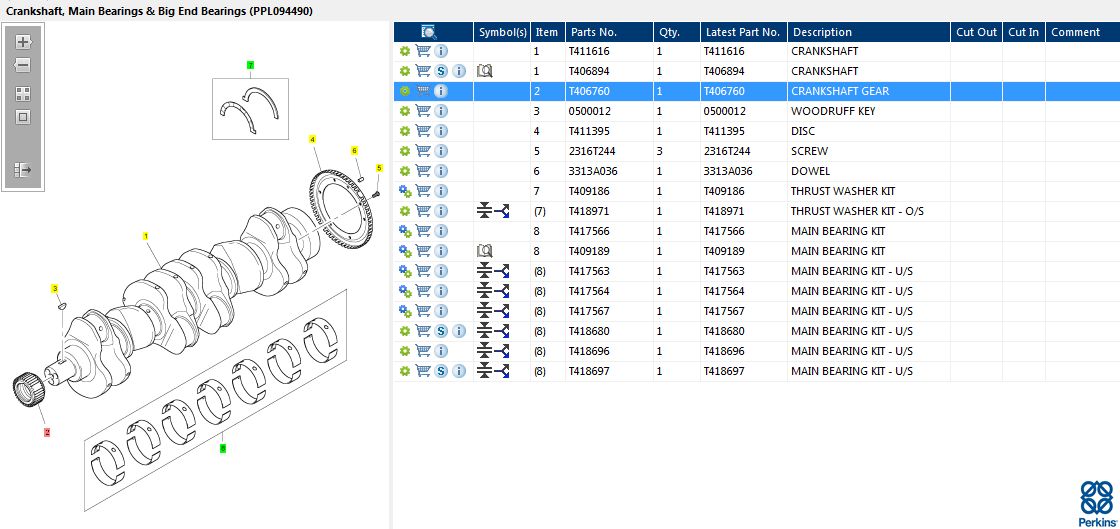
Task: Click the list export arrow icon
Action: click(x=23, y=170)
